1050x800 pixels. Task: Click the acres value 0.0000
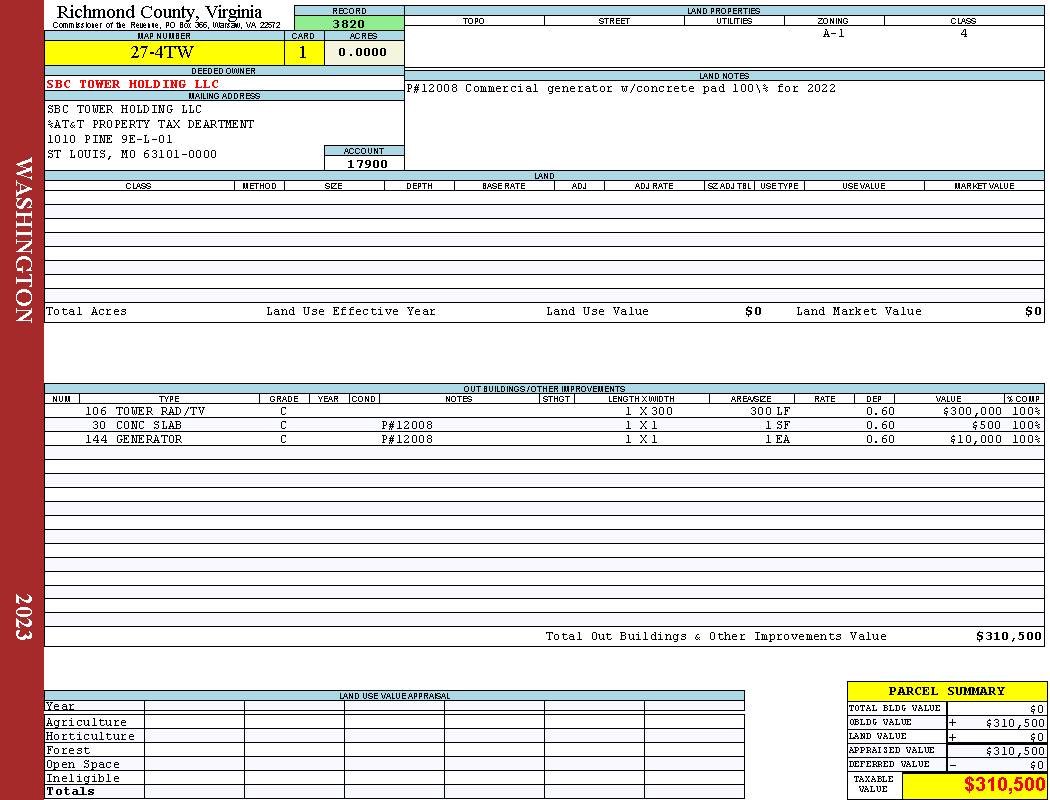click(363, 52)
